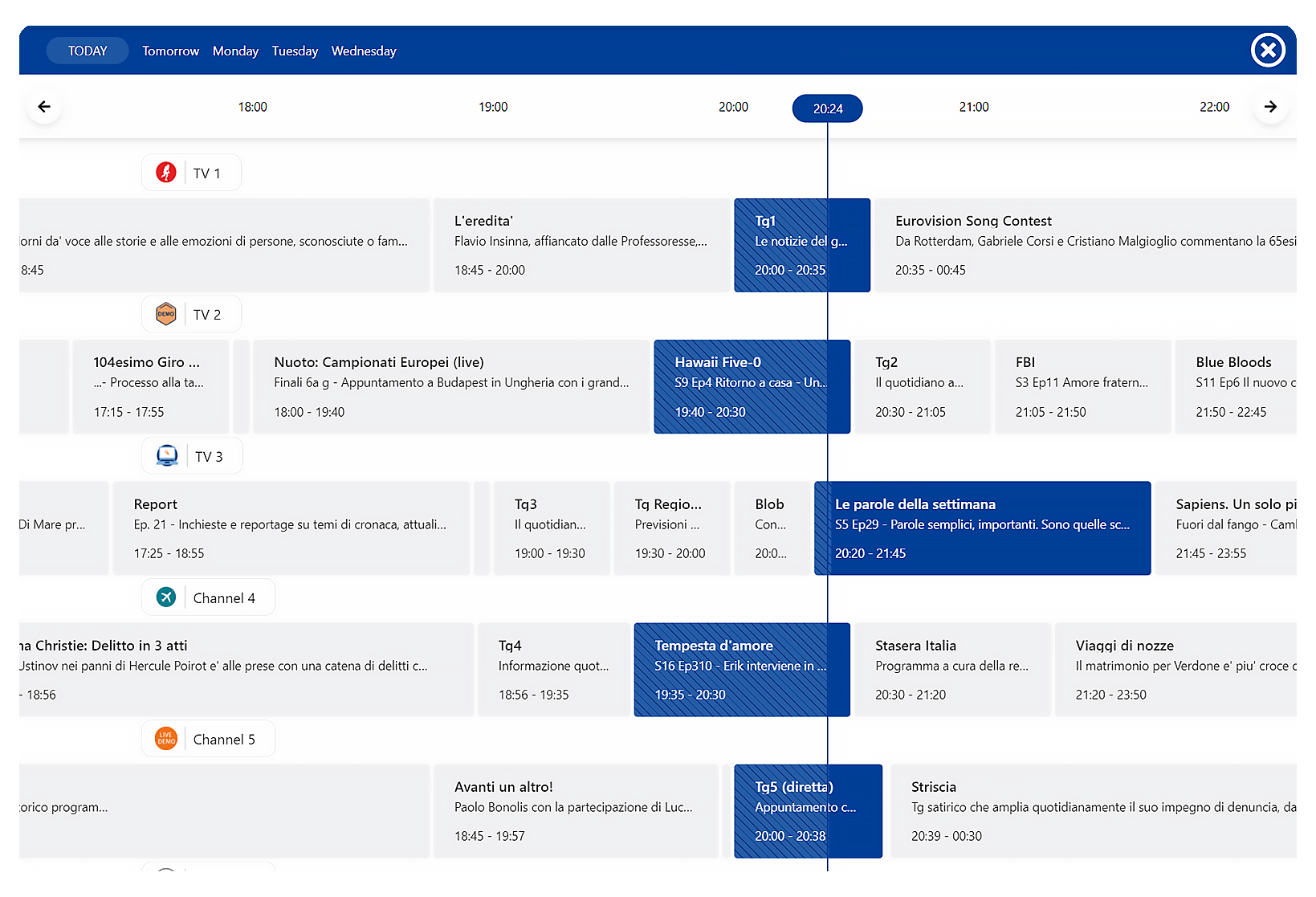Click the 20:24 current time marker
The width and height of the screenshot is (1316, 897).
click(x=828, y=108)
